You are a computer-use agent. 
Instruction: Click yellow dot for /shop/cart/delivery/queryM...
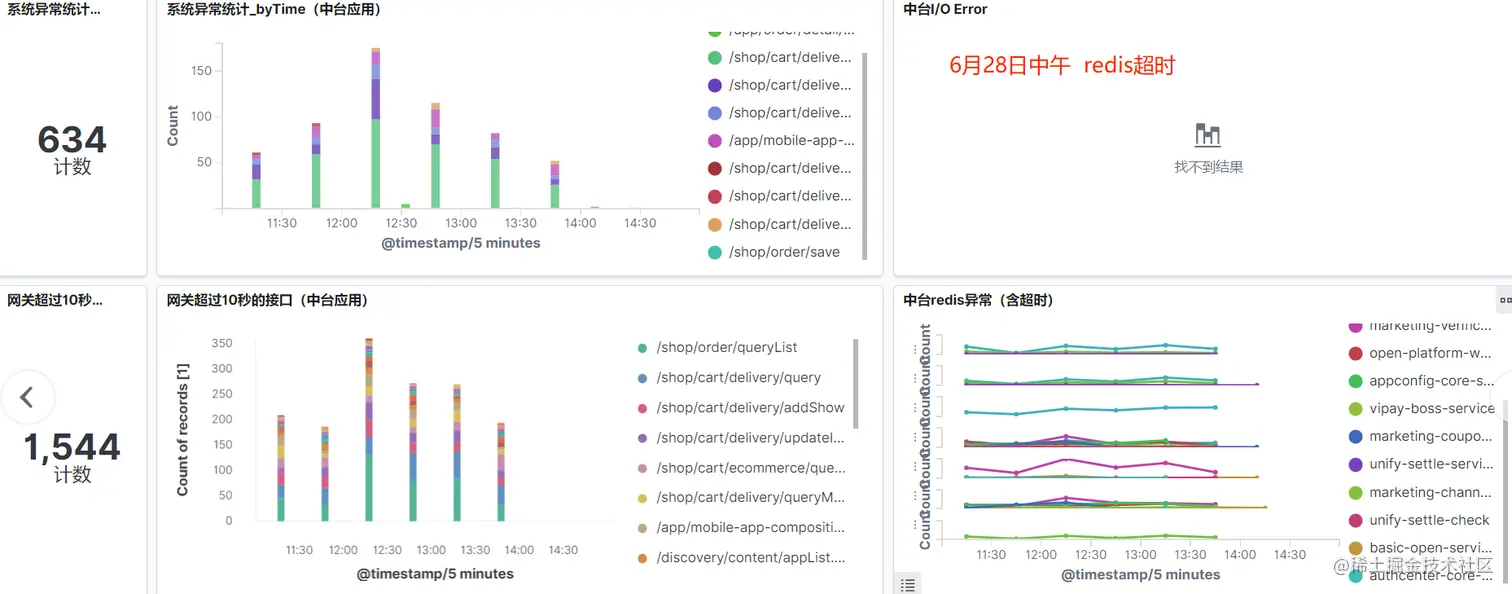point(642,498)
